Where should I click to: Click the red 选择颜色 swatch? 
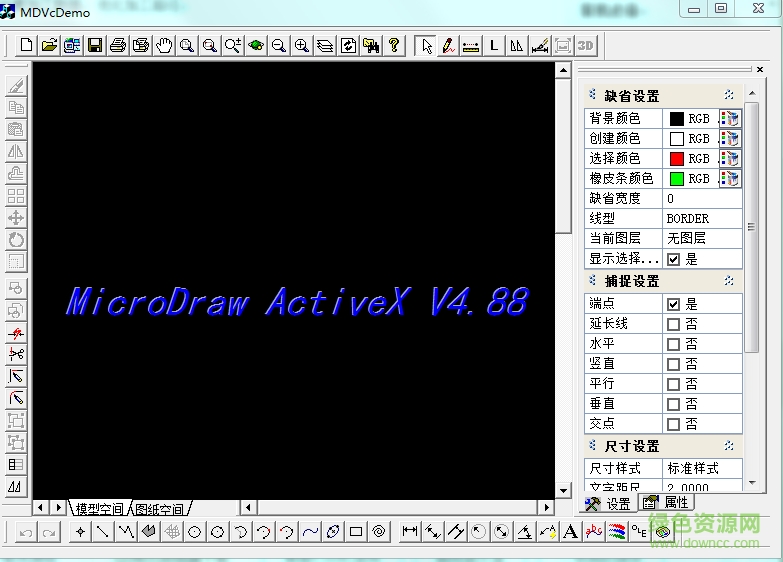click(x=676, y=158)
